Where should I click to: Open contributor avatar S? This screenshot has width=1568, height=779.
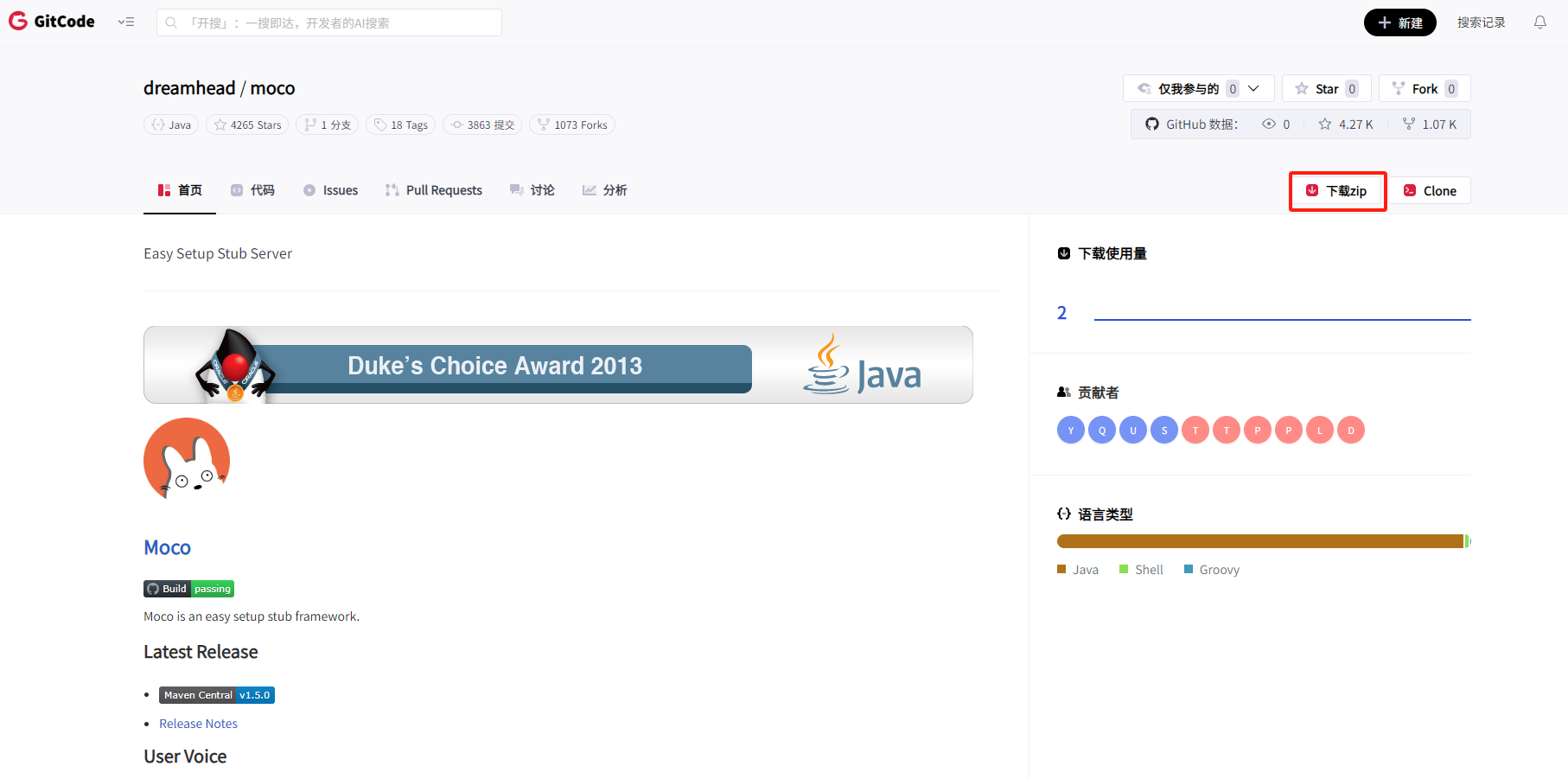[1164, 430]
